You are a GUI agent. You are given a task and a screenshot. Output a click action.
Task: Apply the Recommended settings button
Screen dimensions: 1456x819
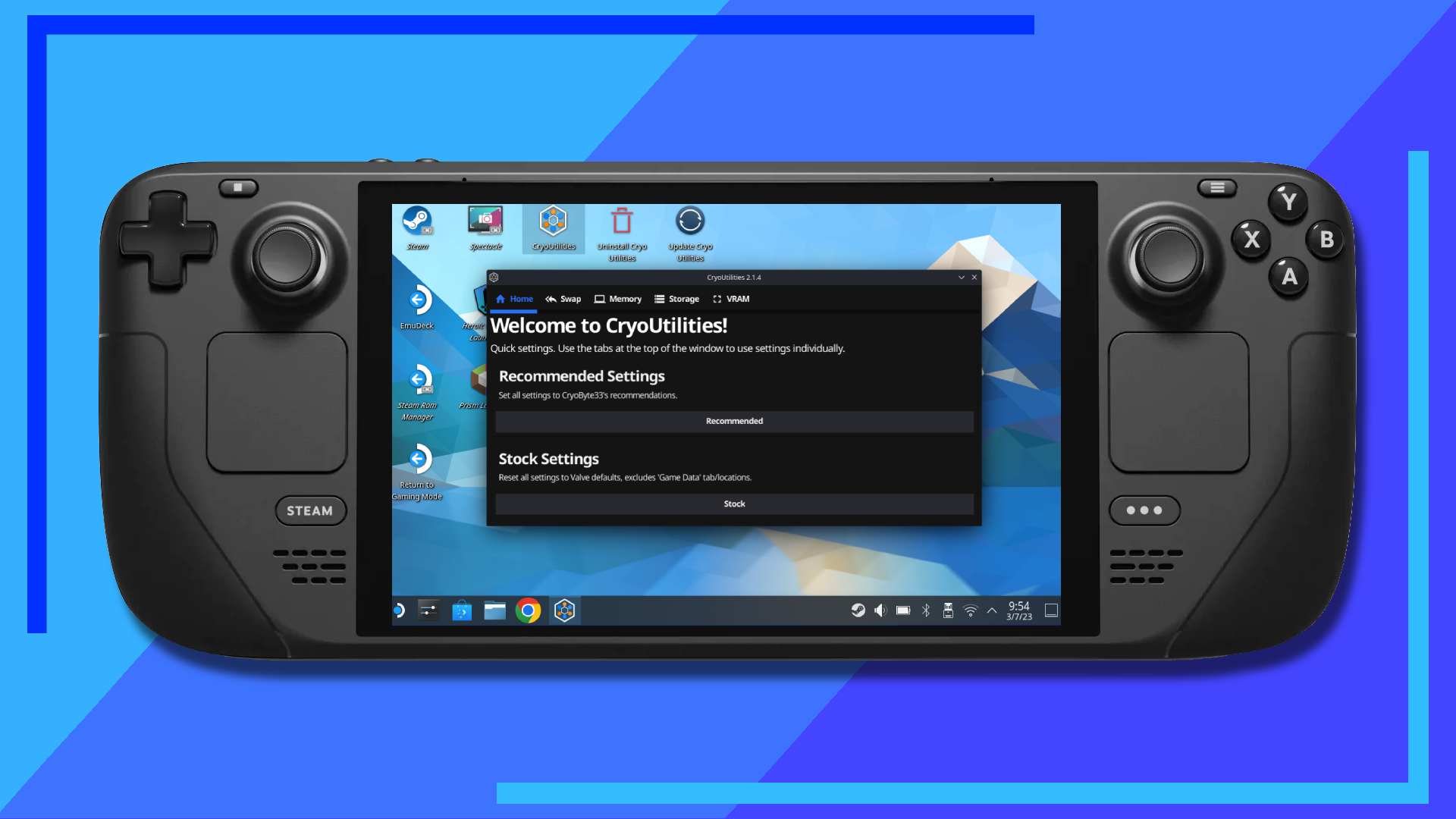[x=734, y=422]
